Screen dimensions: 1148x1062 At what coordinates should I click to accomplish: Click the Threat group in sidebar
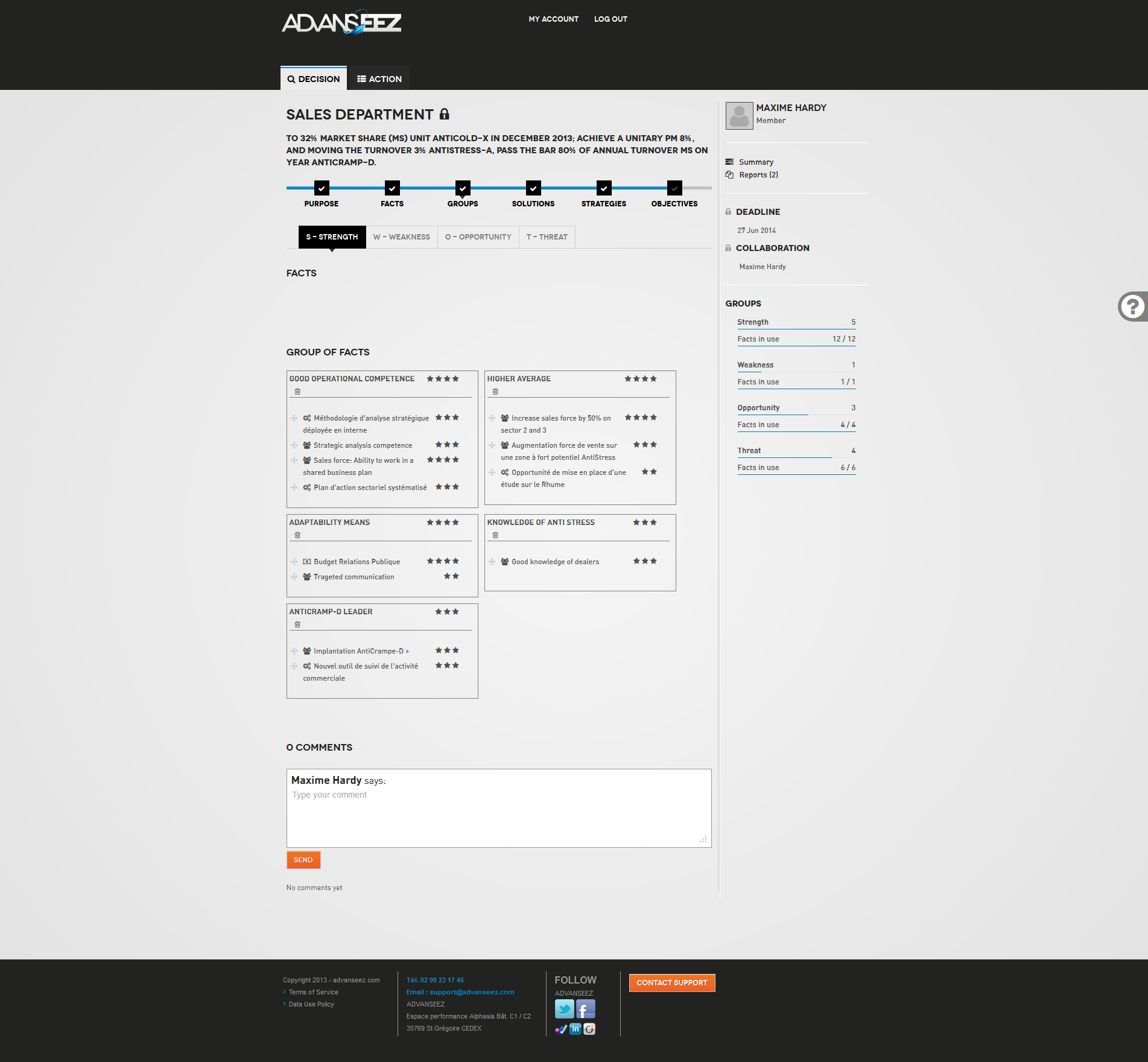796,451
